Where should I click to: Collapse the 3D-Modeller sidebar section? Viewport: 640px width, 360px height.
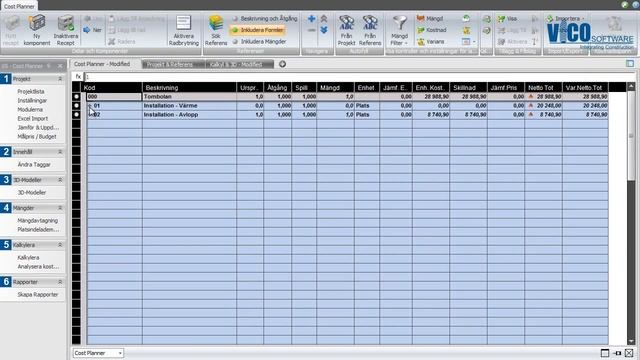(x=60, y=180)
